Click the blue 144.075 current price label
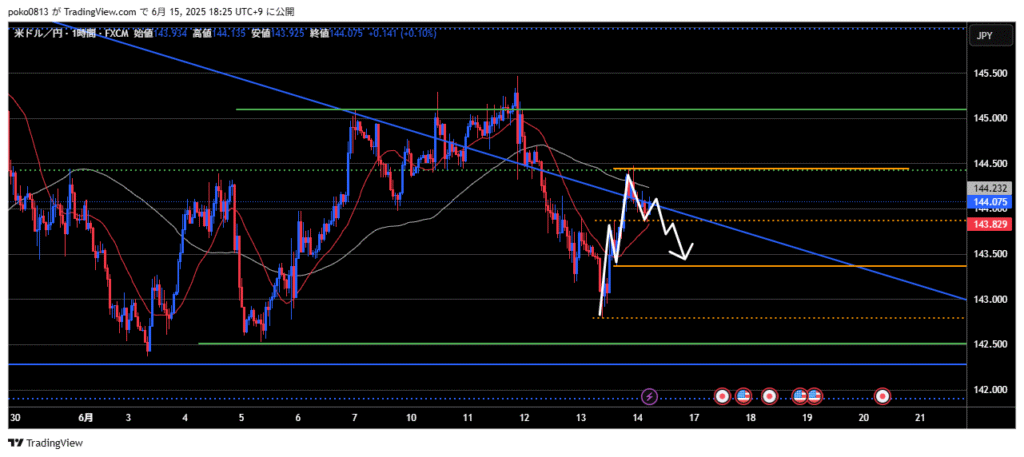Viewport: 1024px width, 457px height. (988, 202)
